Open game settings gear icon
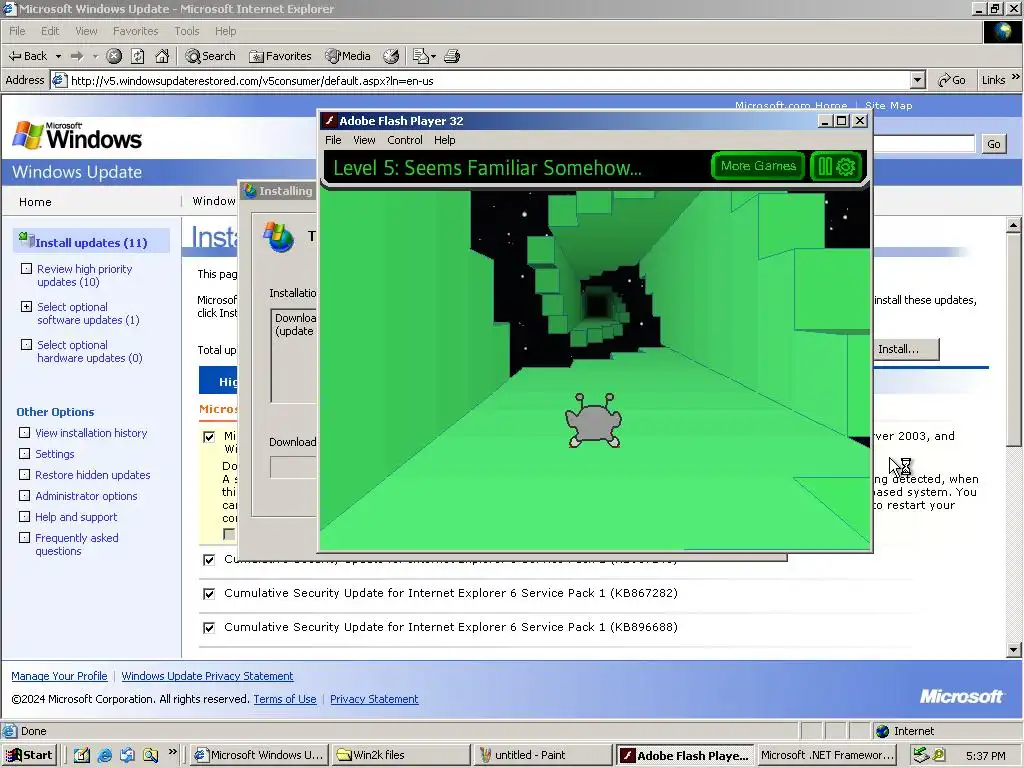 coord(845,167)
